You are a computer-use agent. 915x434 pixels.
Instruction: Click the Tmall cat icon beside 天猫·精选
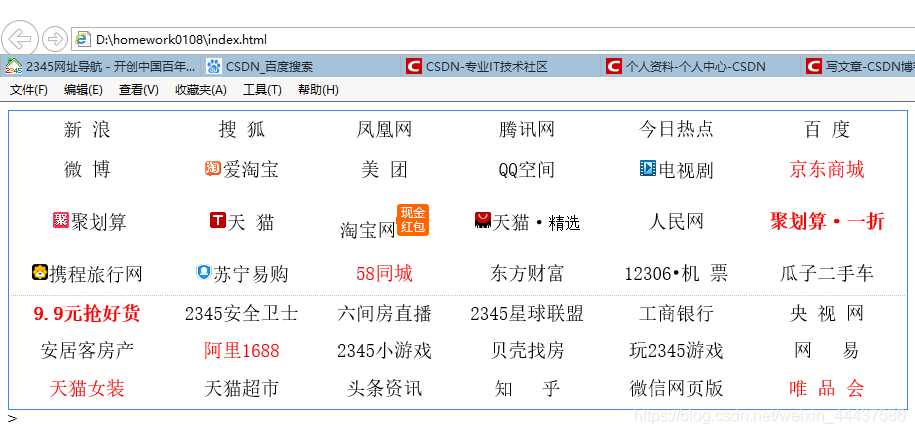tap(483, 220)
